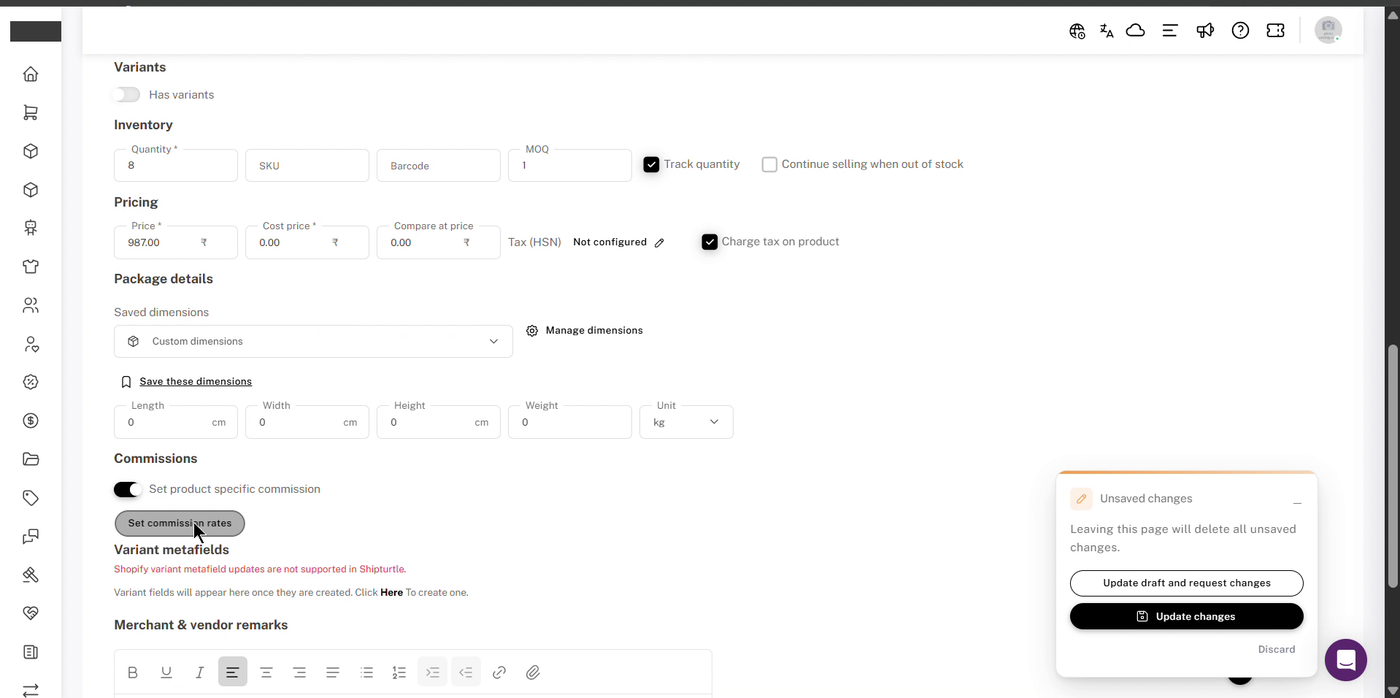This screenshot has height=698, width=1400.
Task: Click the Update changes button
Action: coord(1187,617)
